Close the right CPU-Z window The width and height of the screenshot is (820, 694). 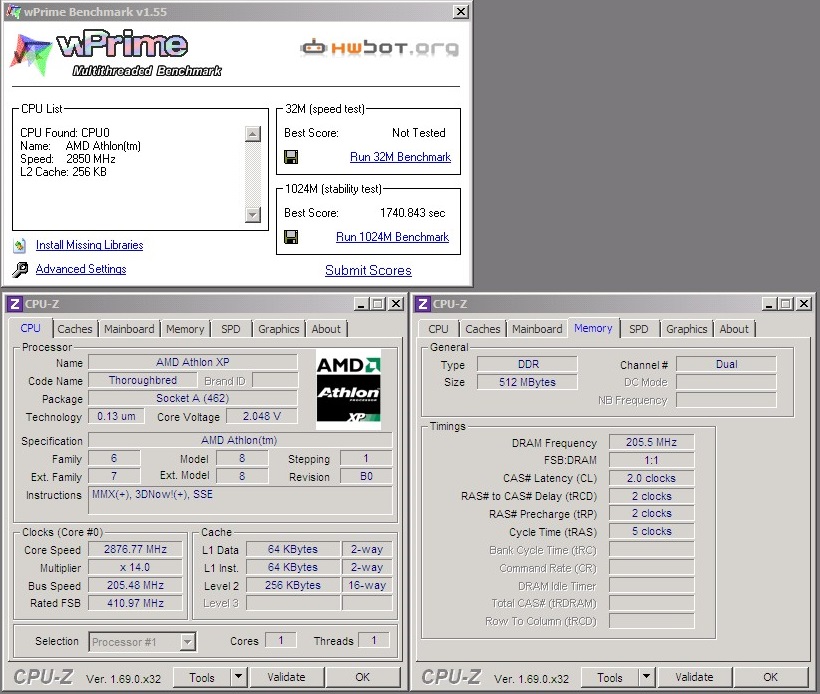pyautogui.click(x=804, y=304)
